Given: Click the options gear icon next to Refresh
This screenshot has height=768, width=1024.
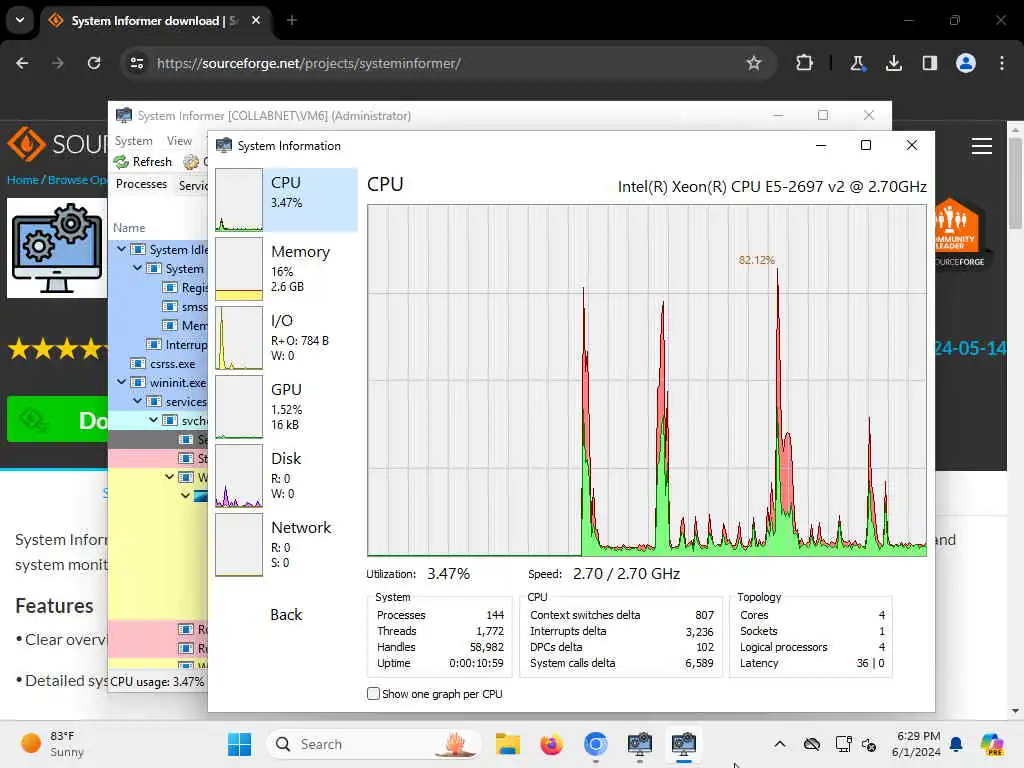Looking at the screenshot, I should point(191,161).
